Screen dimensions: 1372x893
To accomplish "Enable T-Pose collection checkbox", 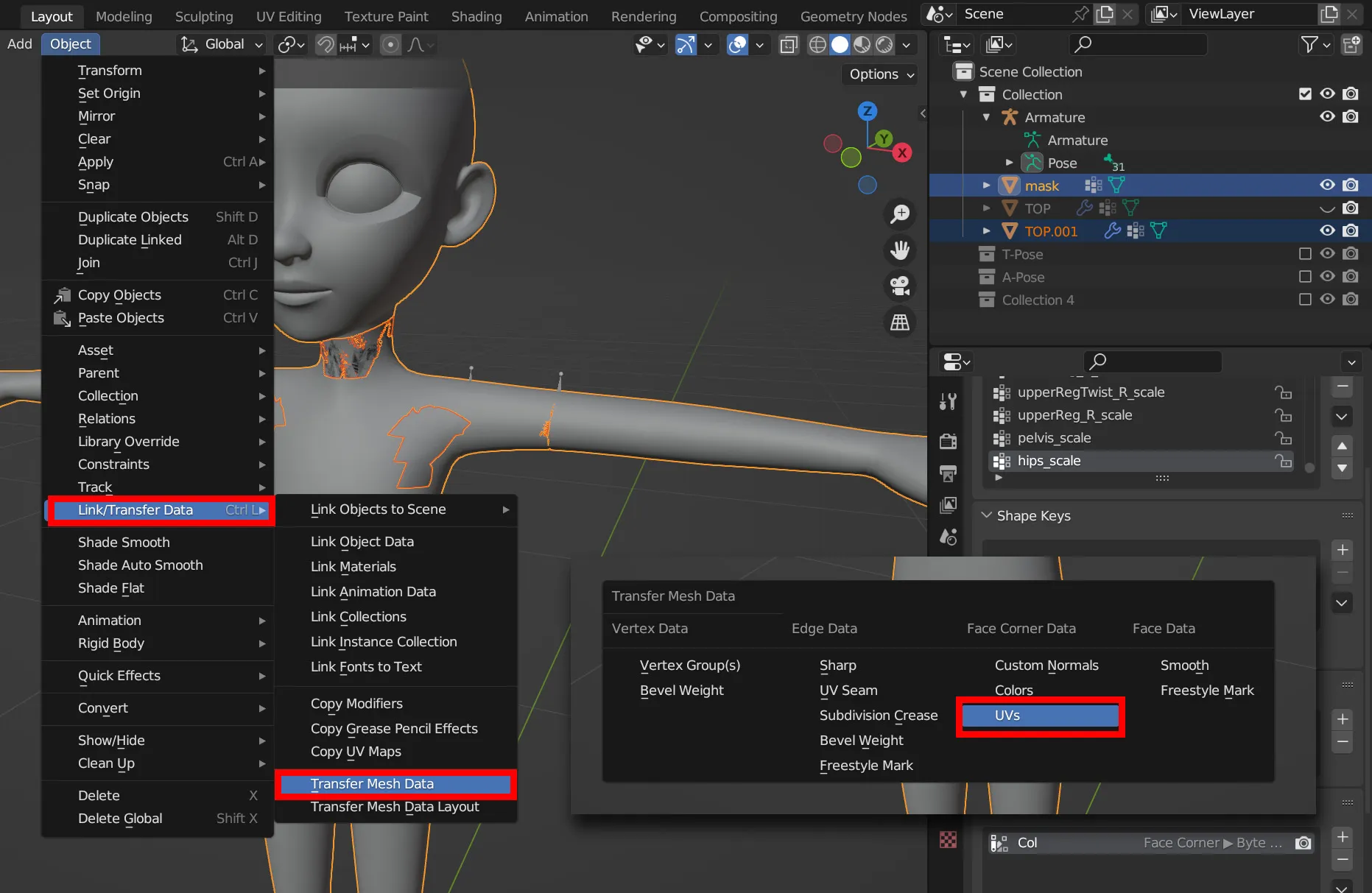I will [1305, 253].
